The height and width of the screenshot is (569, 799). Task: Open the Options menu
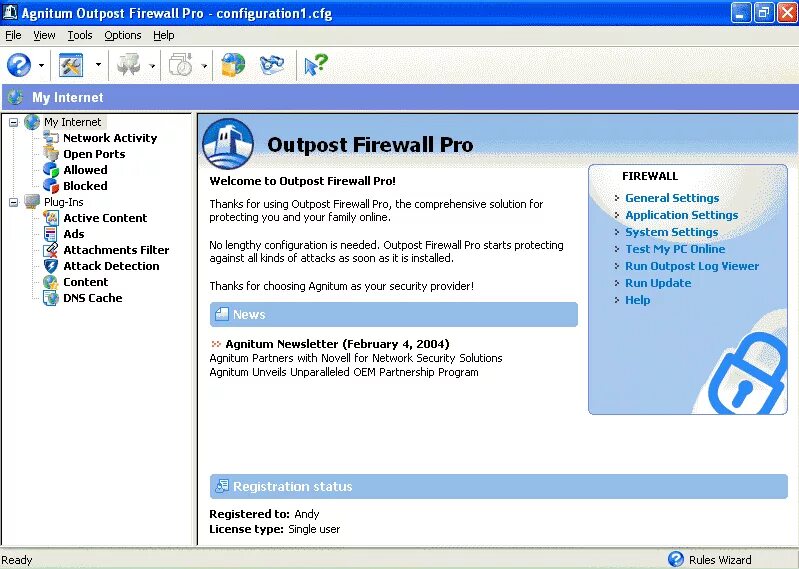[123, 35]
